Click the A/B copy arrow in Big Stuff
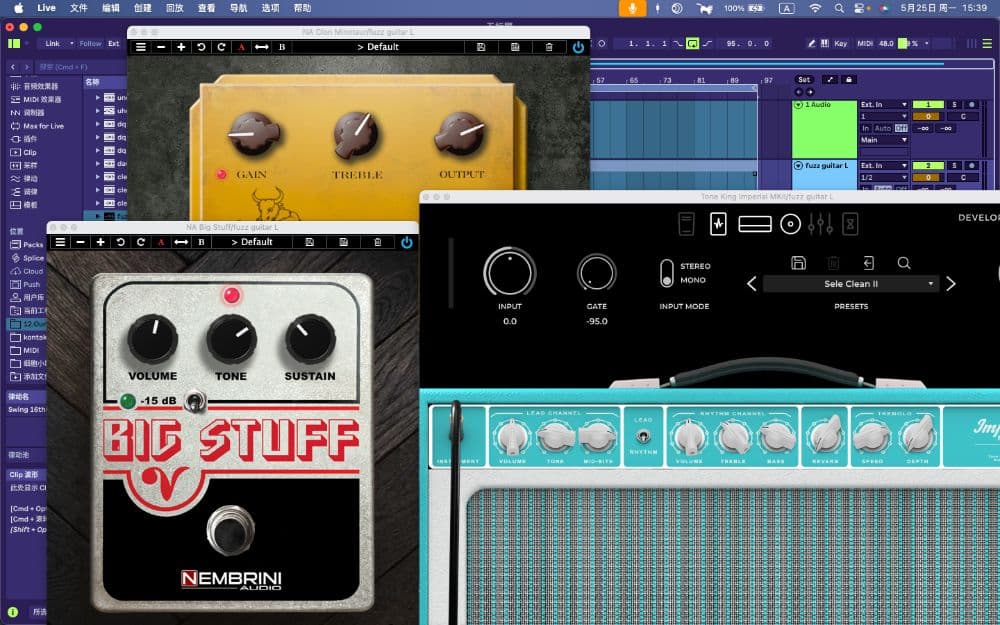1000x625 pixels. (x=181, y=242)
